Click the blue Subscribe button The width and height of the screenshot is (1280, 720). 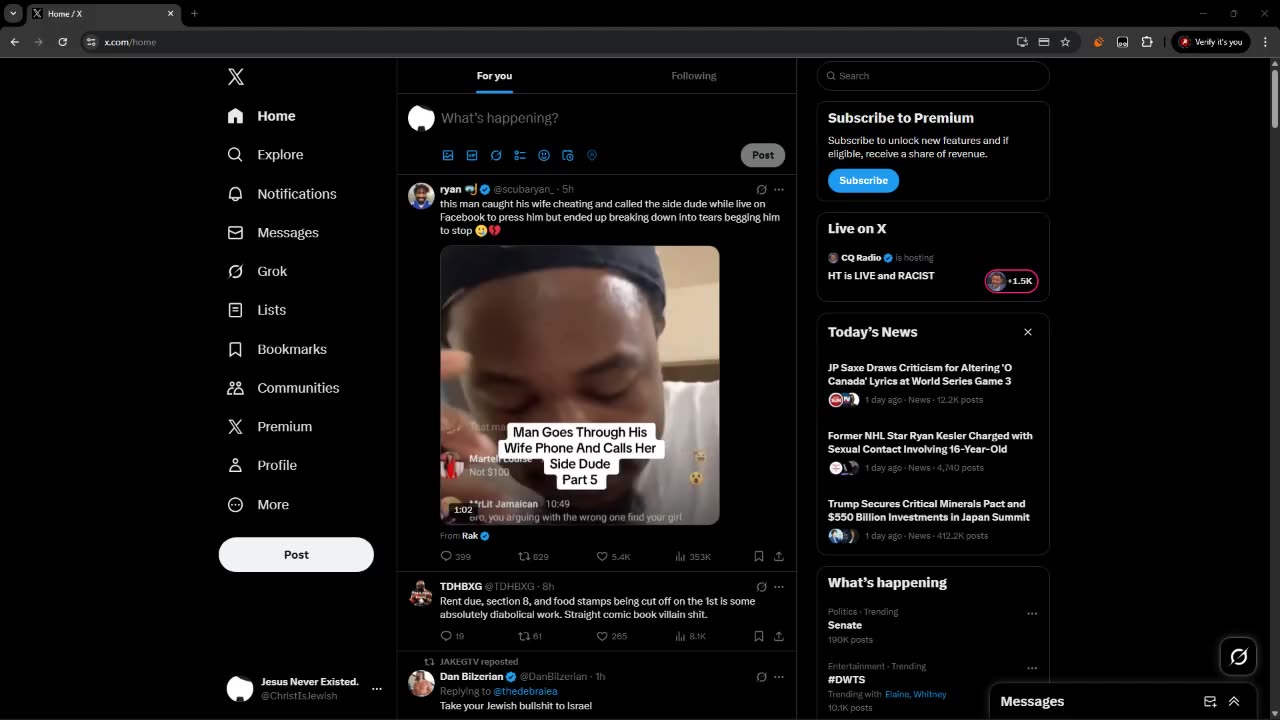pos(863,181)
